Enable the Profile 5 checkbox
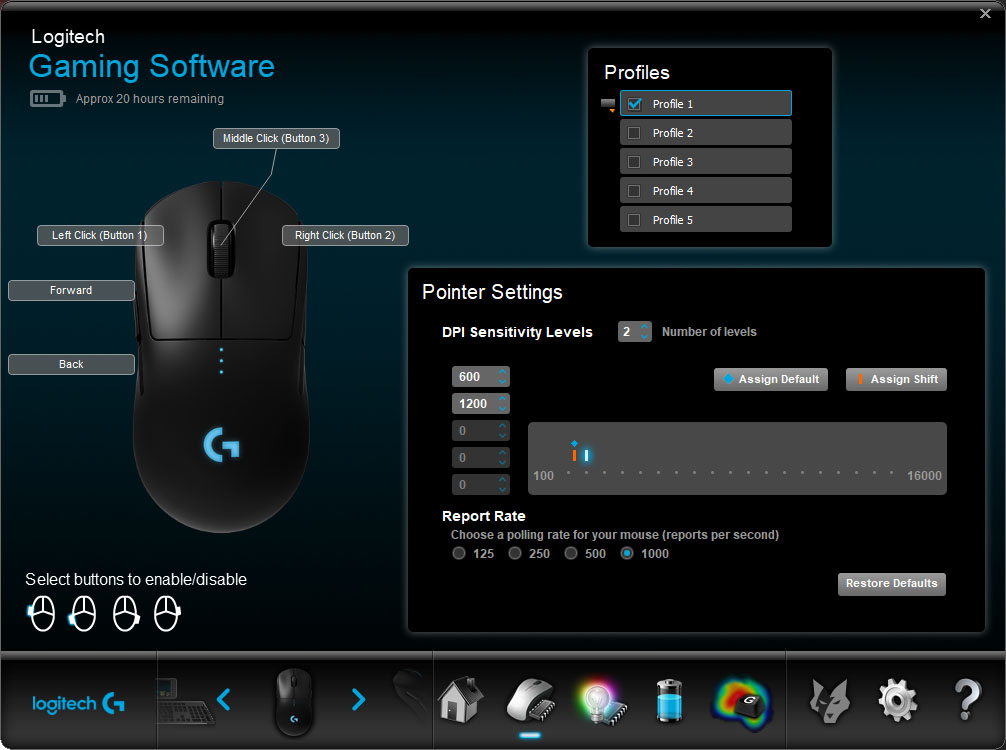 pos(634,219)
